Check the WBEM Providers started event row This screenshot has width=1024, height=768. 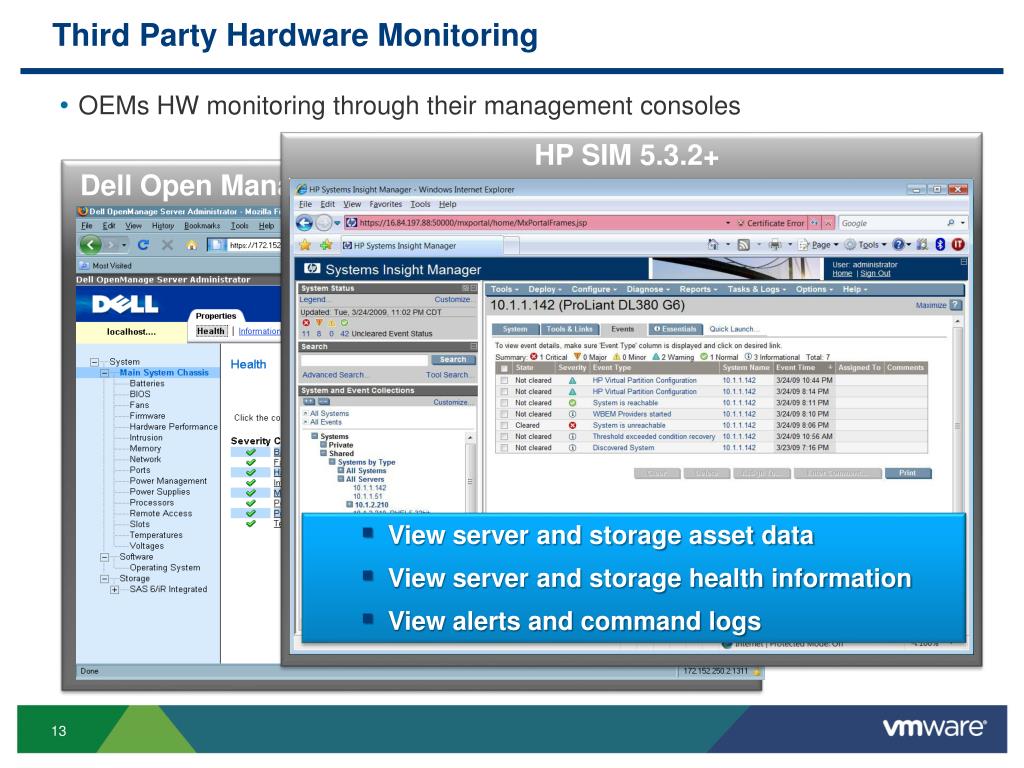[x=504, y=414]
